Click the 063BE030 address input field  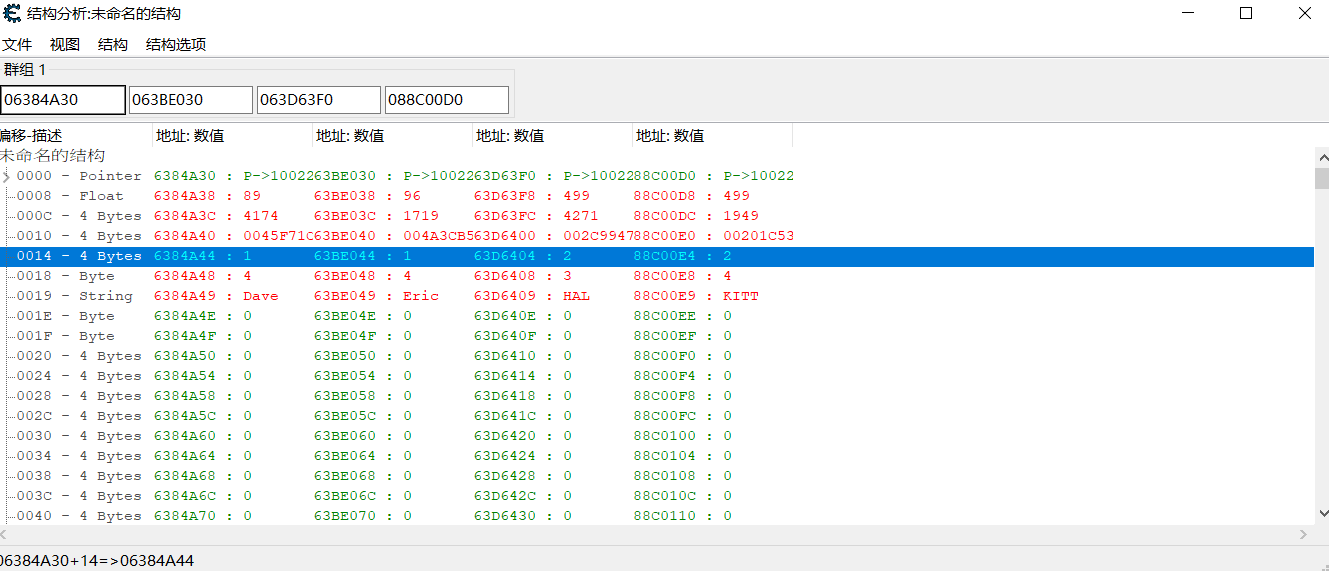click(x=191, y=100)
